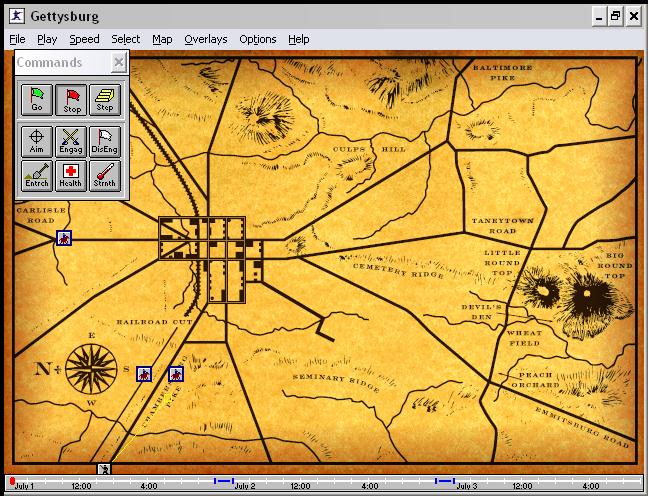The image size is (648, 496).
Task: Open the Options menu
Action: click(257, 39)
